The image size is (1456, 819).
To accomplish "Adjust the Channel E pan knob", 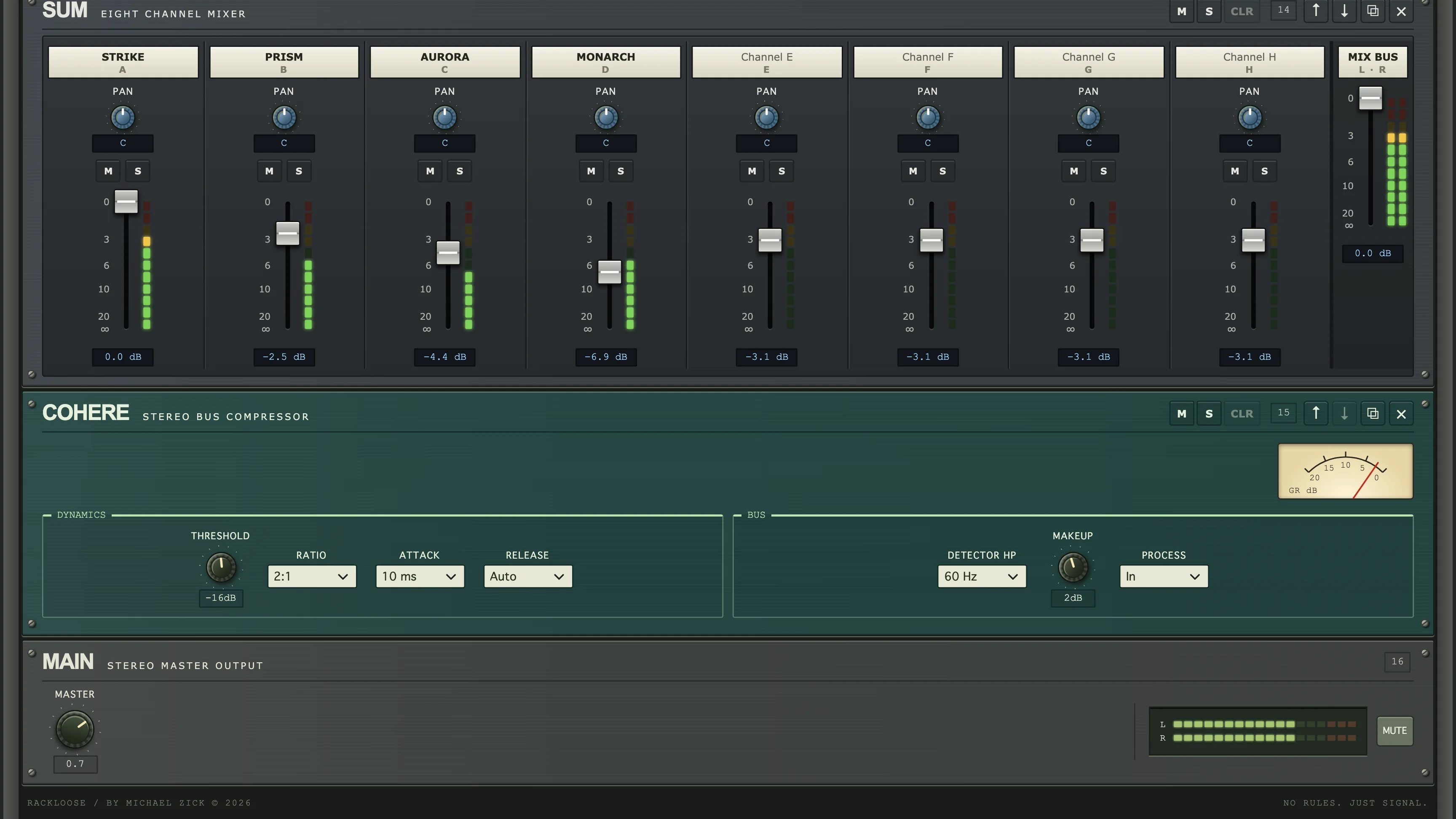I will 766,118.
